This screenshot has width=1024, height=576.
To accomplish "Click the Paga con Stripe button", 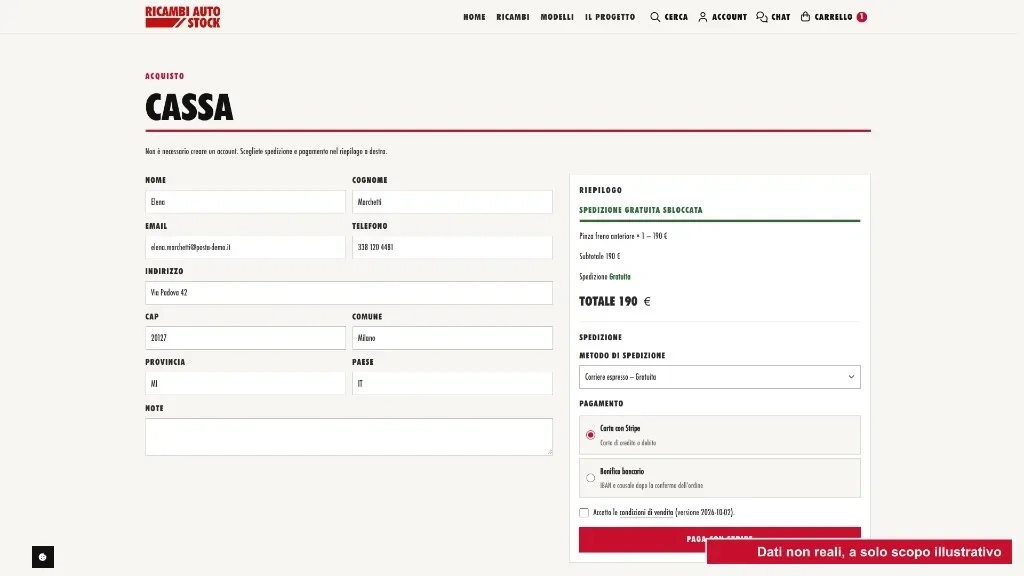I will coord(720,539).
